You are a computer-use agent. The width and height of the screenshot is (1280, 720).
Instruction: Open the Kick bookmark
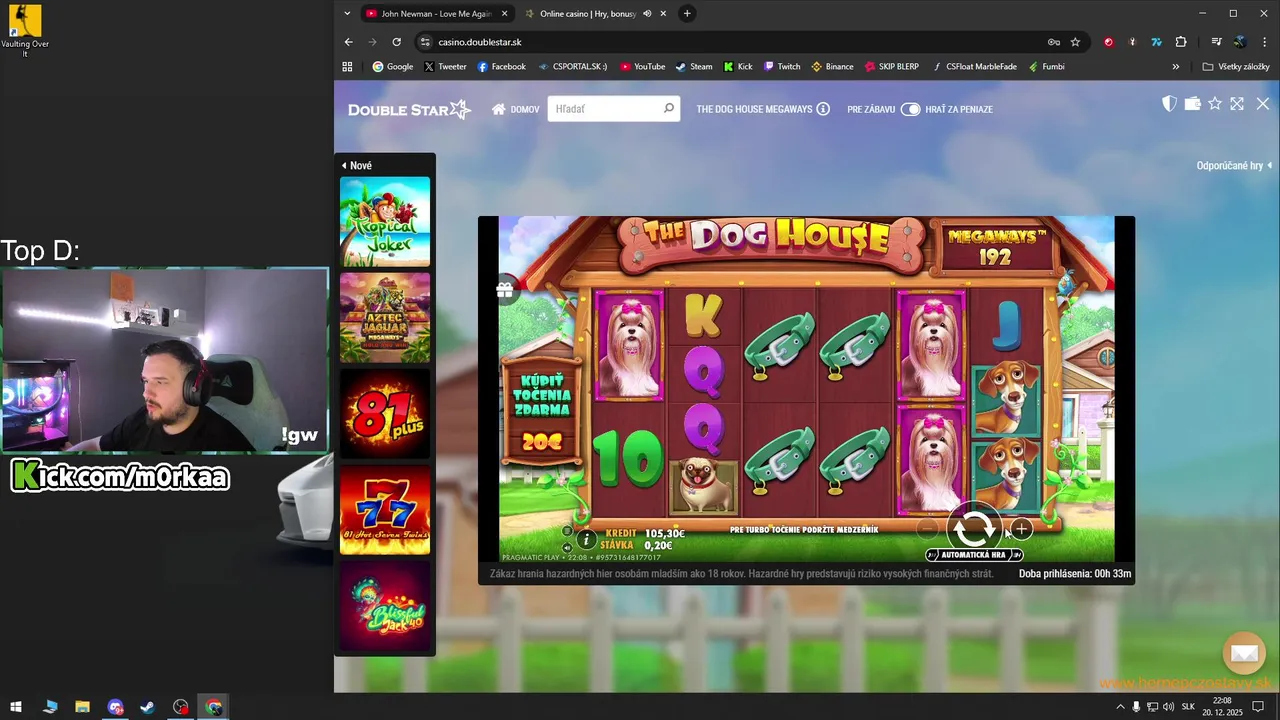738,67
